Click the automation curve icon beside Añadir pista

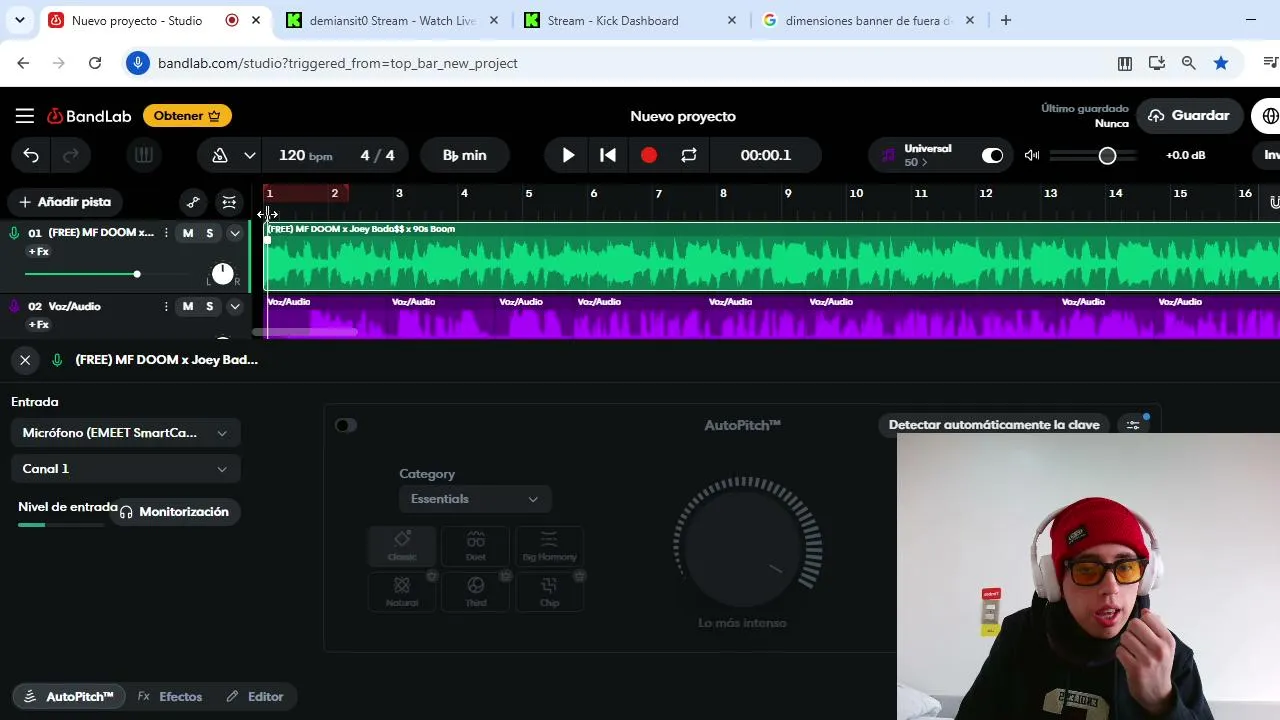pyautogui.click(x=193, y=202)
